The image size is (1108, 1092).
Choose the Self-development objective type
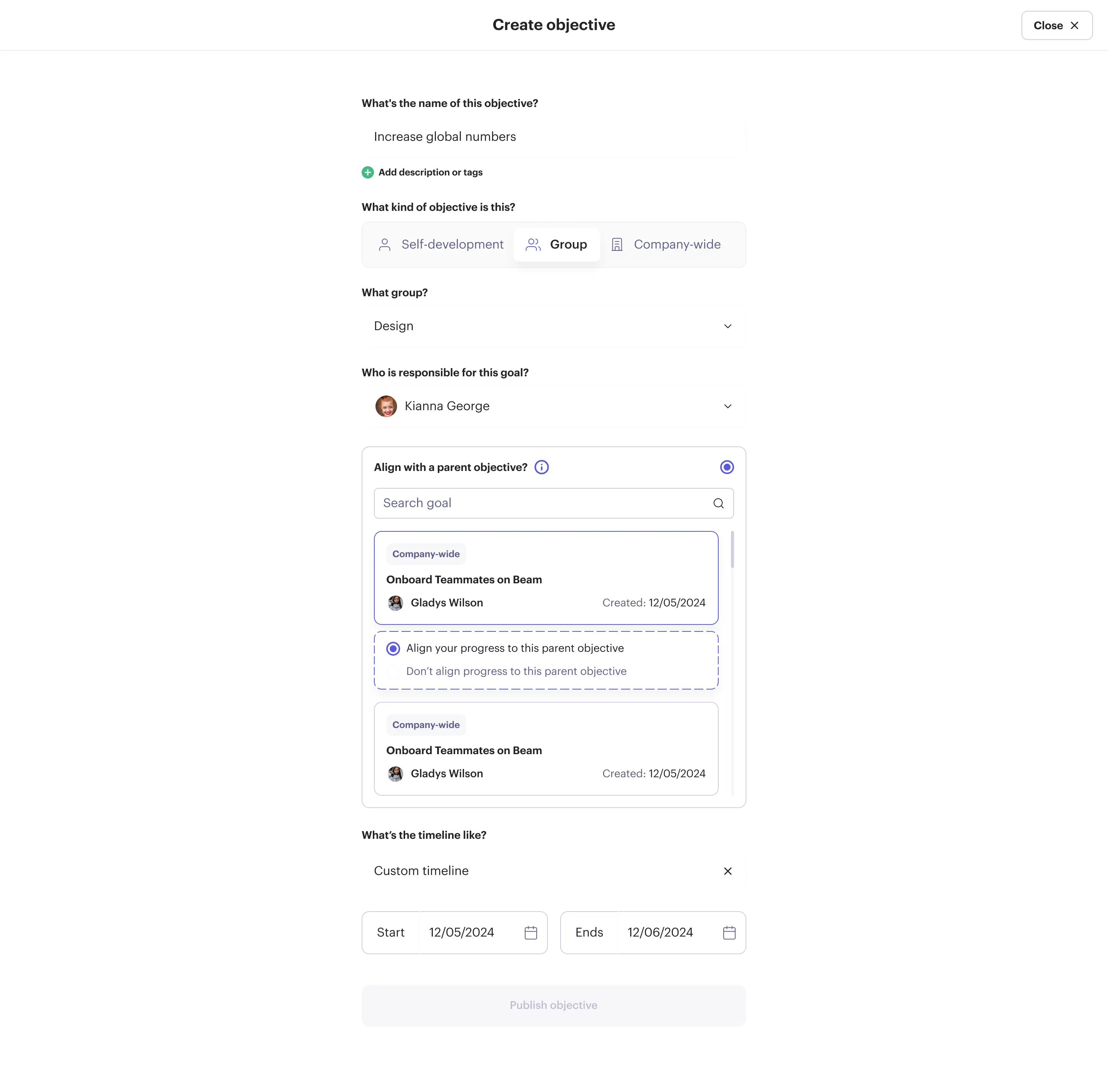pos(441,245)
